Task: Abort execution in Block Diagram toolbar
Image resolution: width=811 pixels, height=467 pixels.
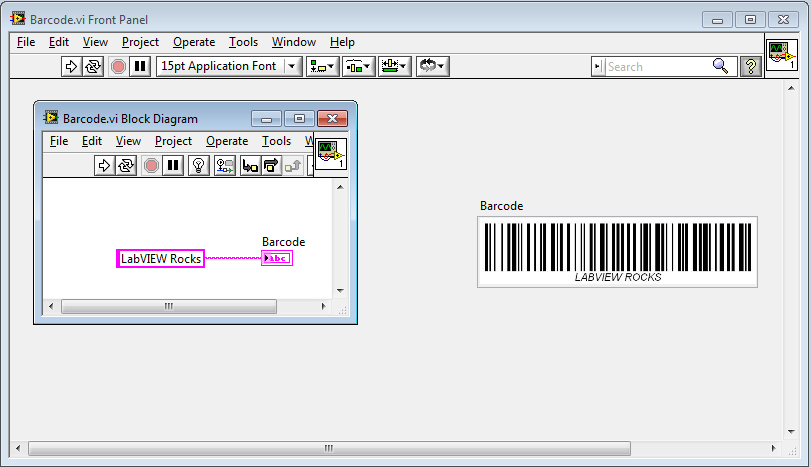Action: point(152,165)
